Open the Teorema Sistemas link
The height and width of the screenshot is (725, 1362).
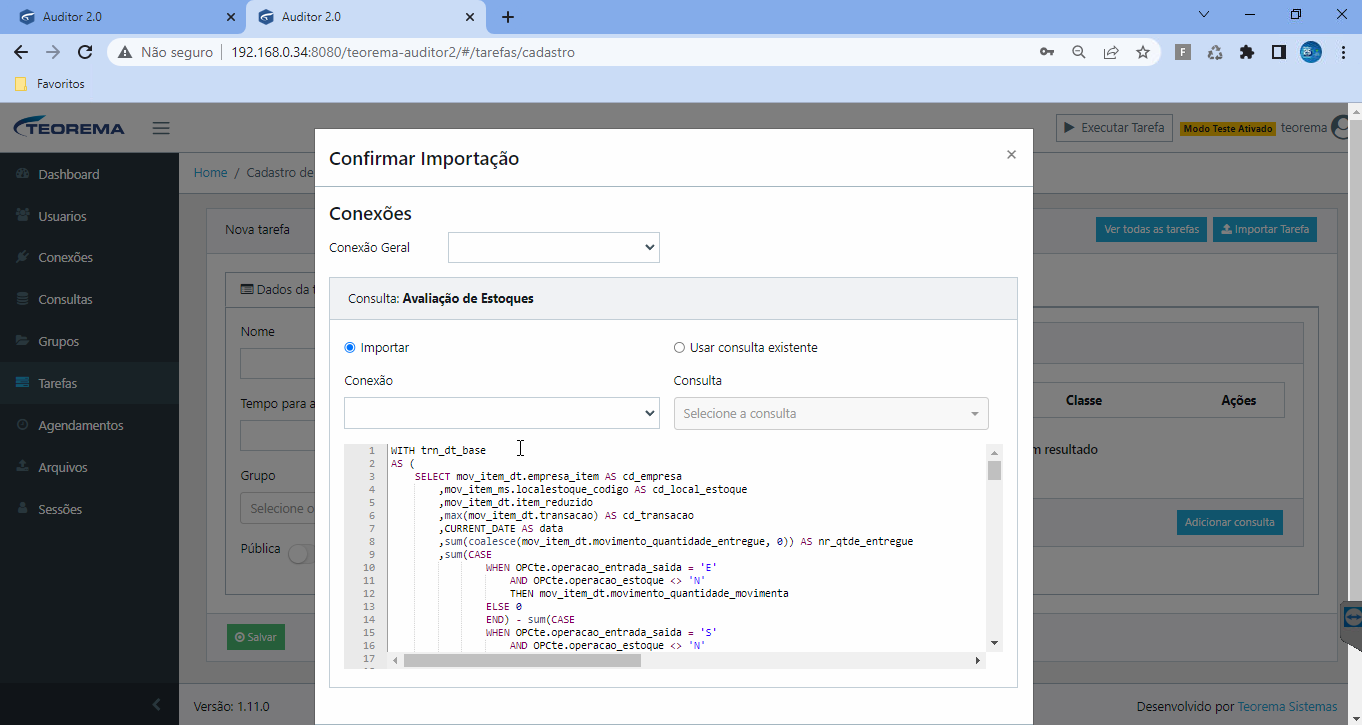click(1287, 706)
